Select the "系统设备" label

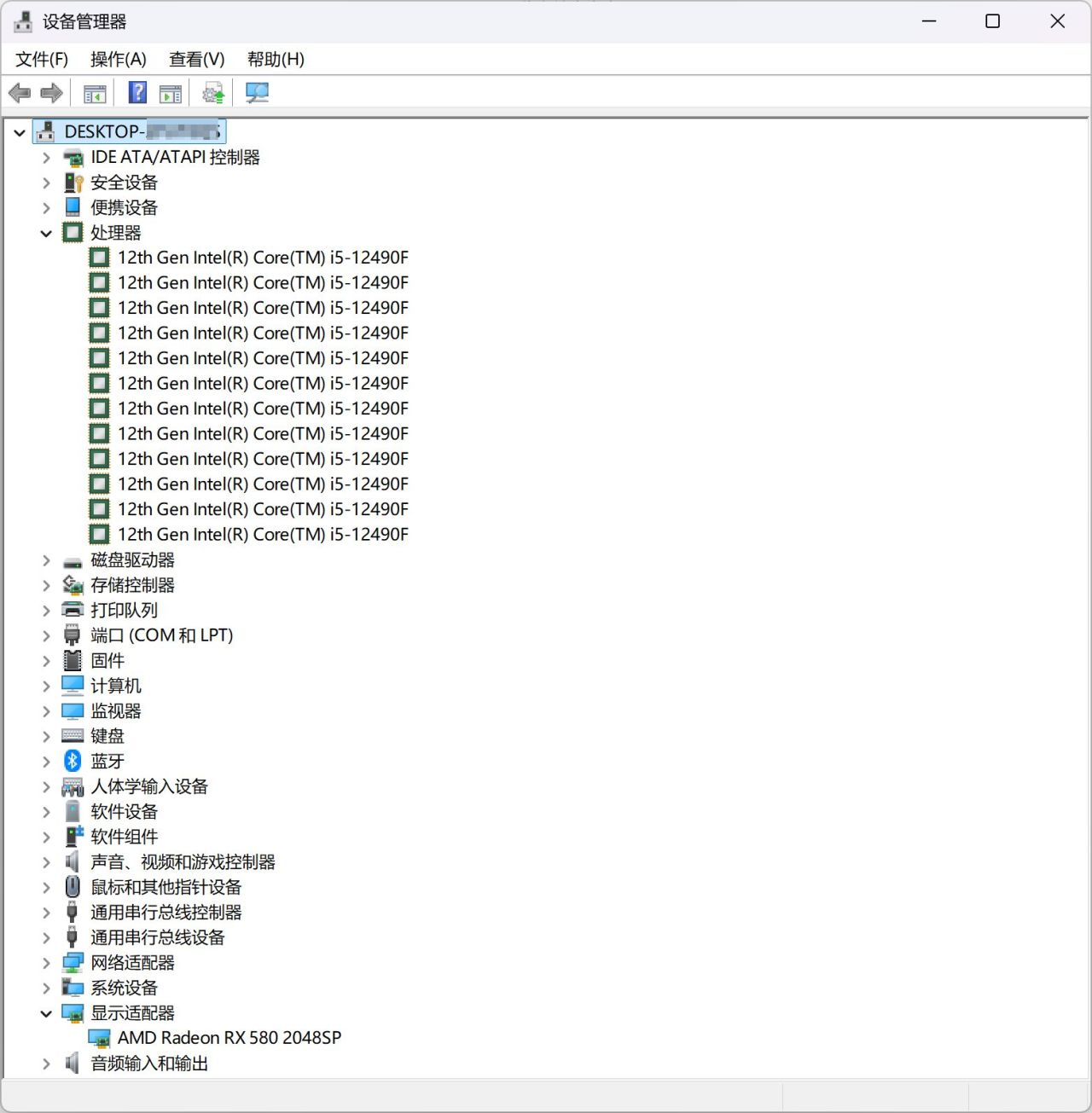click(124, 988)
